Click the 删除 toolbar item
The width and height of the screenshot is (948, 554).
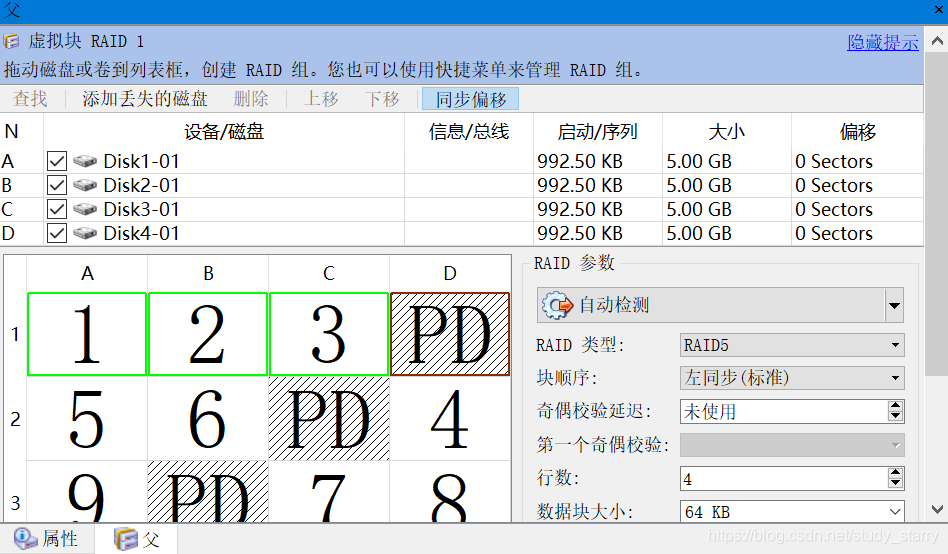tap(251, 99)
